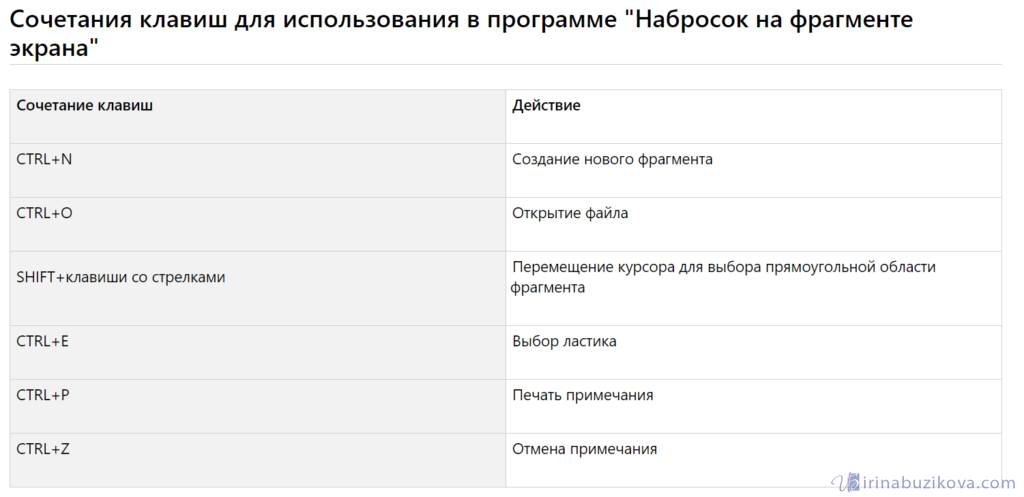The image size is (1024, 497).
Task: Click the "Сочетание клавиш" column header
Action: pyautogui.click(x=85, y=105)
